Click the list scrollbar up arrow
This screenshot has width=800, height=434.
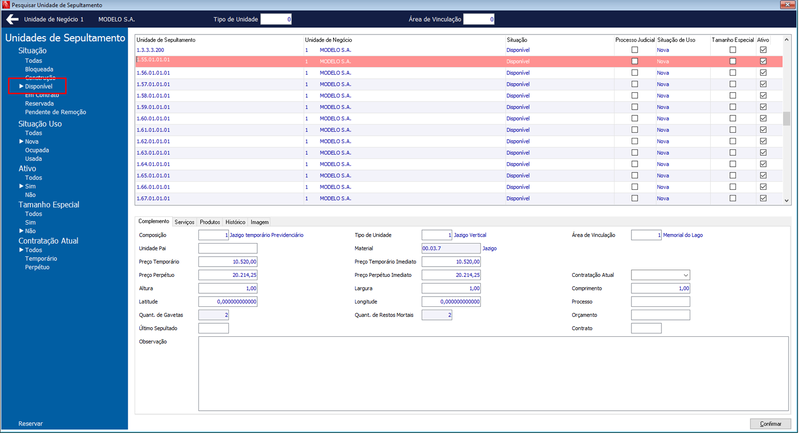pos(786,40)
